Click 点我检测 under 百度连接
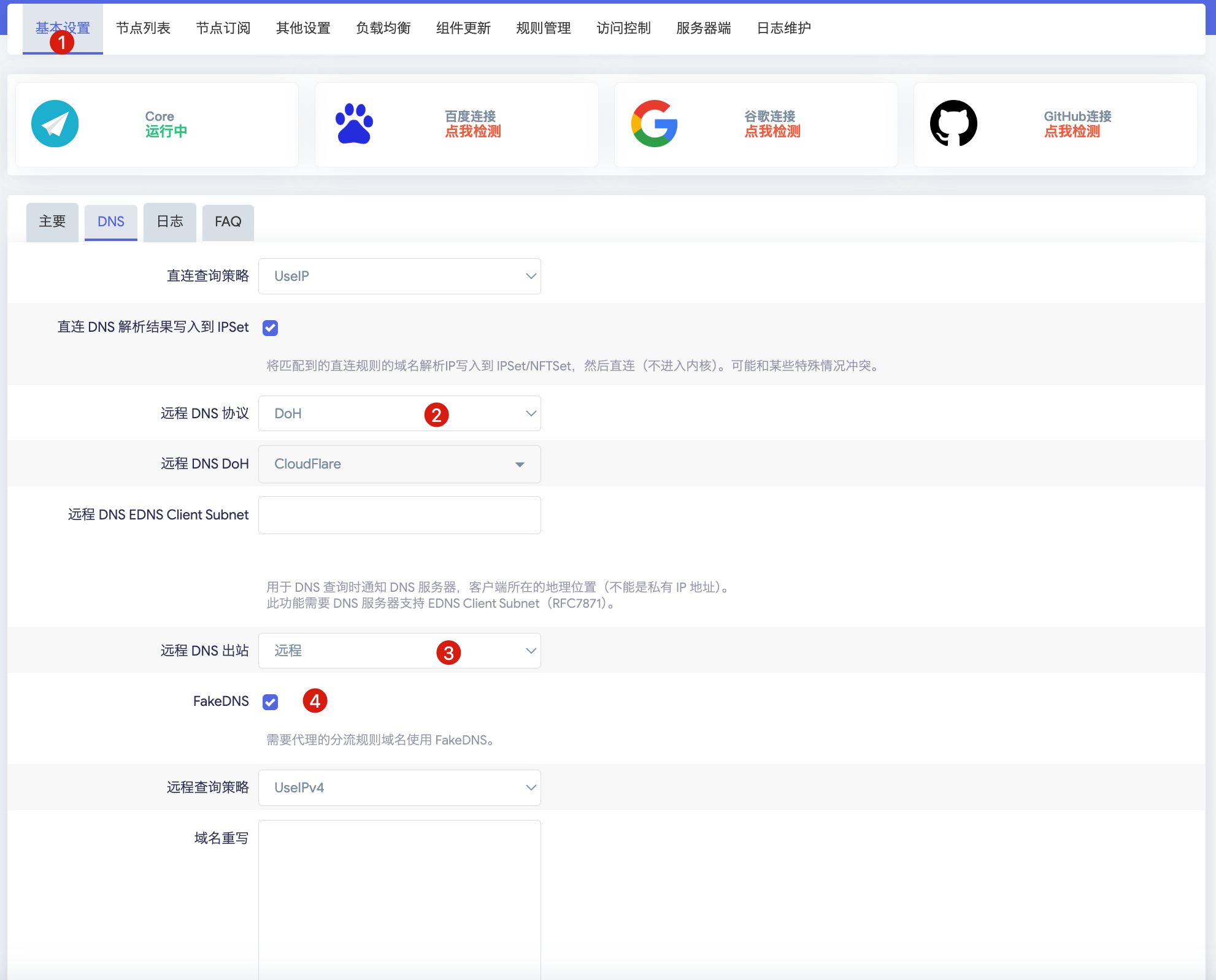The image size is (1216, 980). (472, 131)
